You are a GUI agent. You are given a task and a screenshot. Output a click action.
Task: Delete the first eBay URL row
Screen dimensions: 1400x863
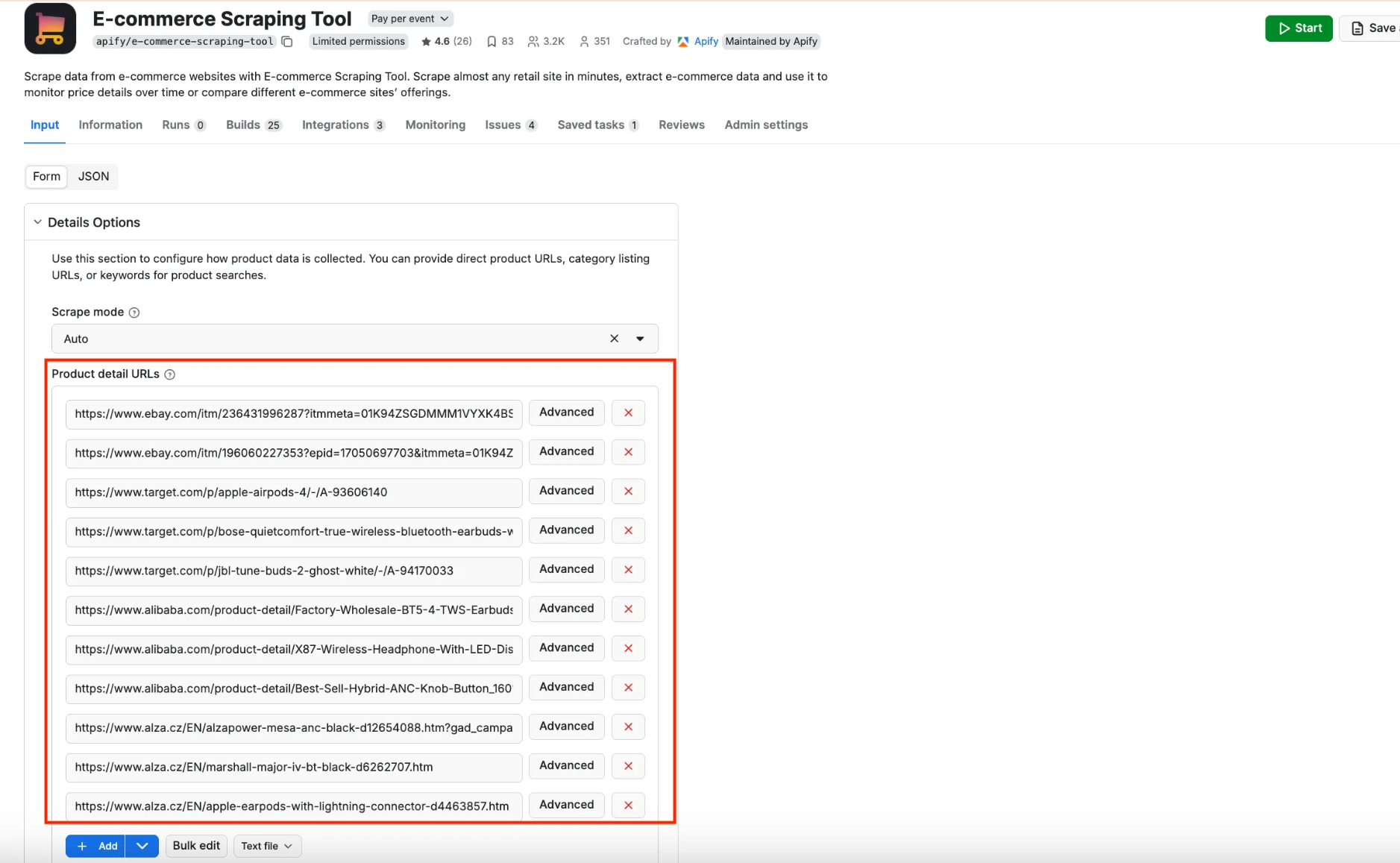click(x=628, y=412)
